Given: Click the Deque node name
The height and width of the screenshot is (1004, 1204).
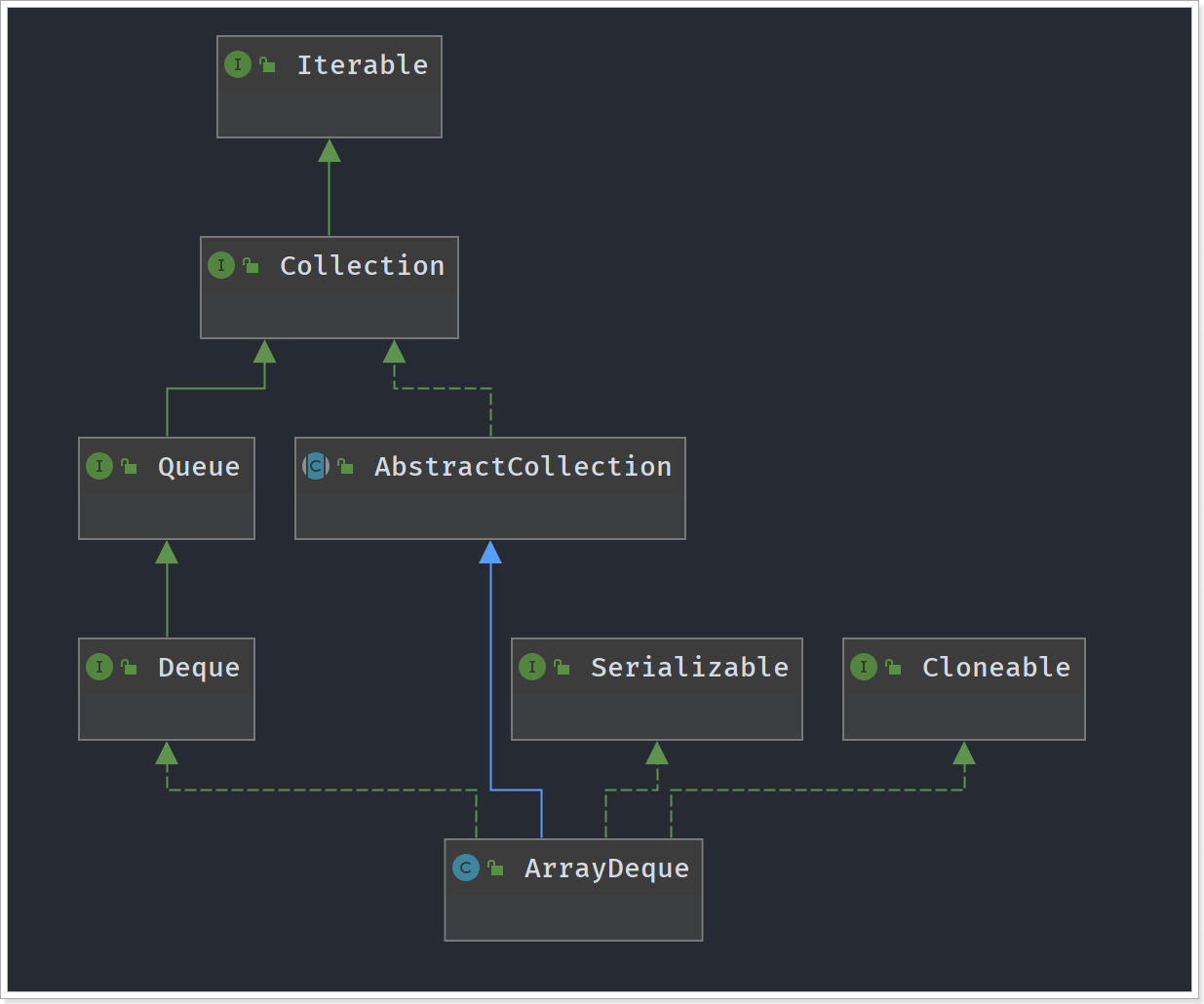Looking at the screenshot, I should pyautogui.click(x=199, y=668).
